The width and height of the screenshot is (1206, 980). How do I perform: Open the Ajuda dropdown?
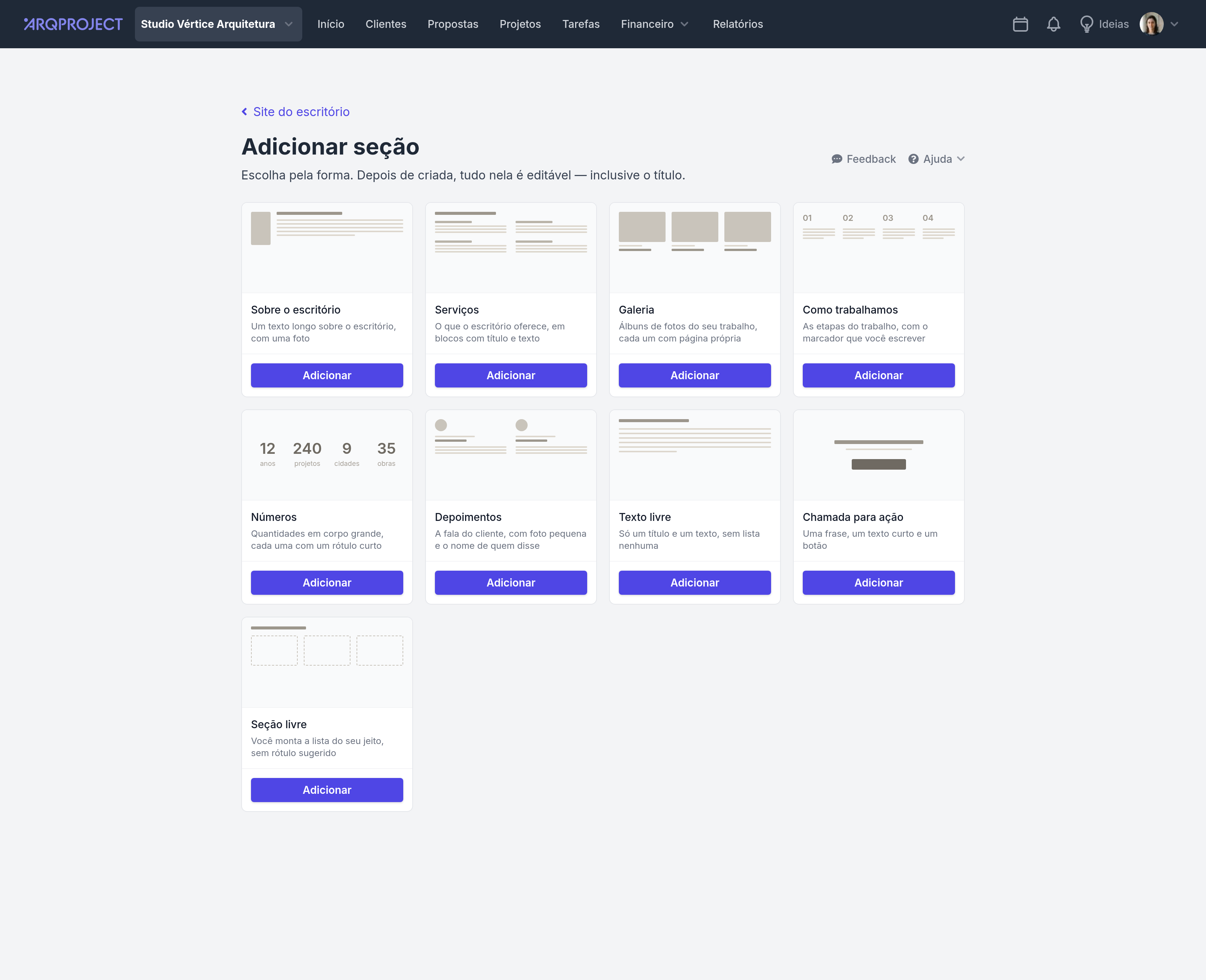point(937,159)
